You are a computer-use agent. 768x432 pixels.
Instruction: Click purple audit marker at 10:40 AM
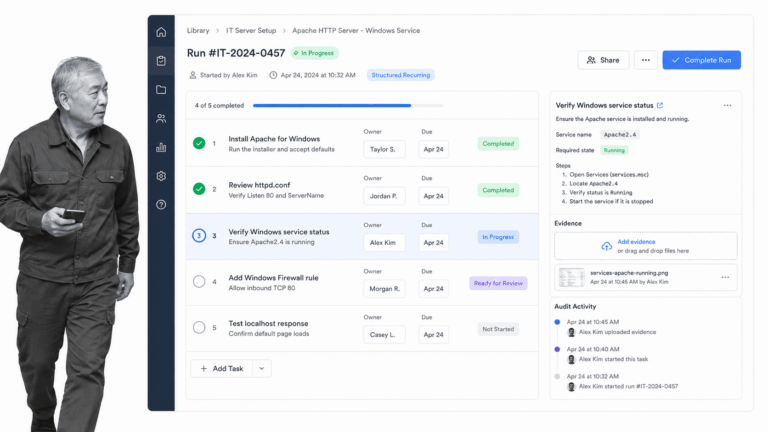click(x=557, y=349)
